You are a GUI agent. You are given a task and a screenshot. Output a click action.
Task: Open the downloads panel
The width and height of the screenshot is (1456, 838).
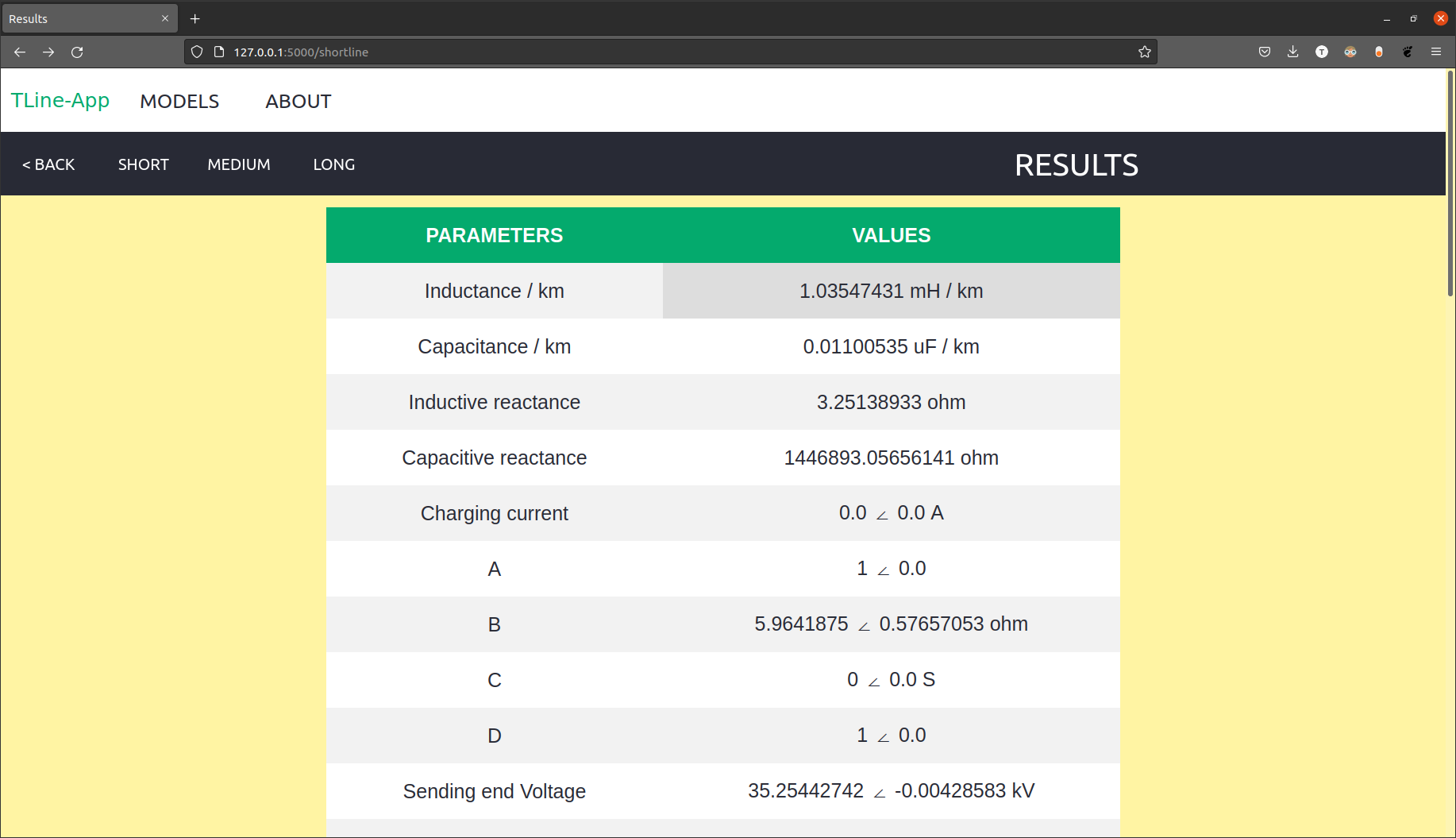click(1293, 52)
